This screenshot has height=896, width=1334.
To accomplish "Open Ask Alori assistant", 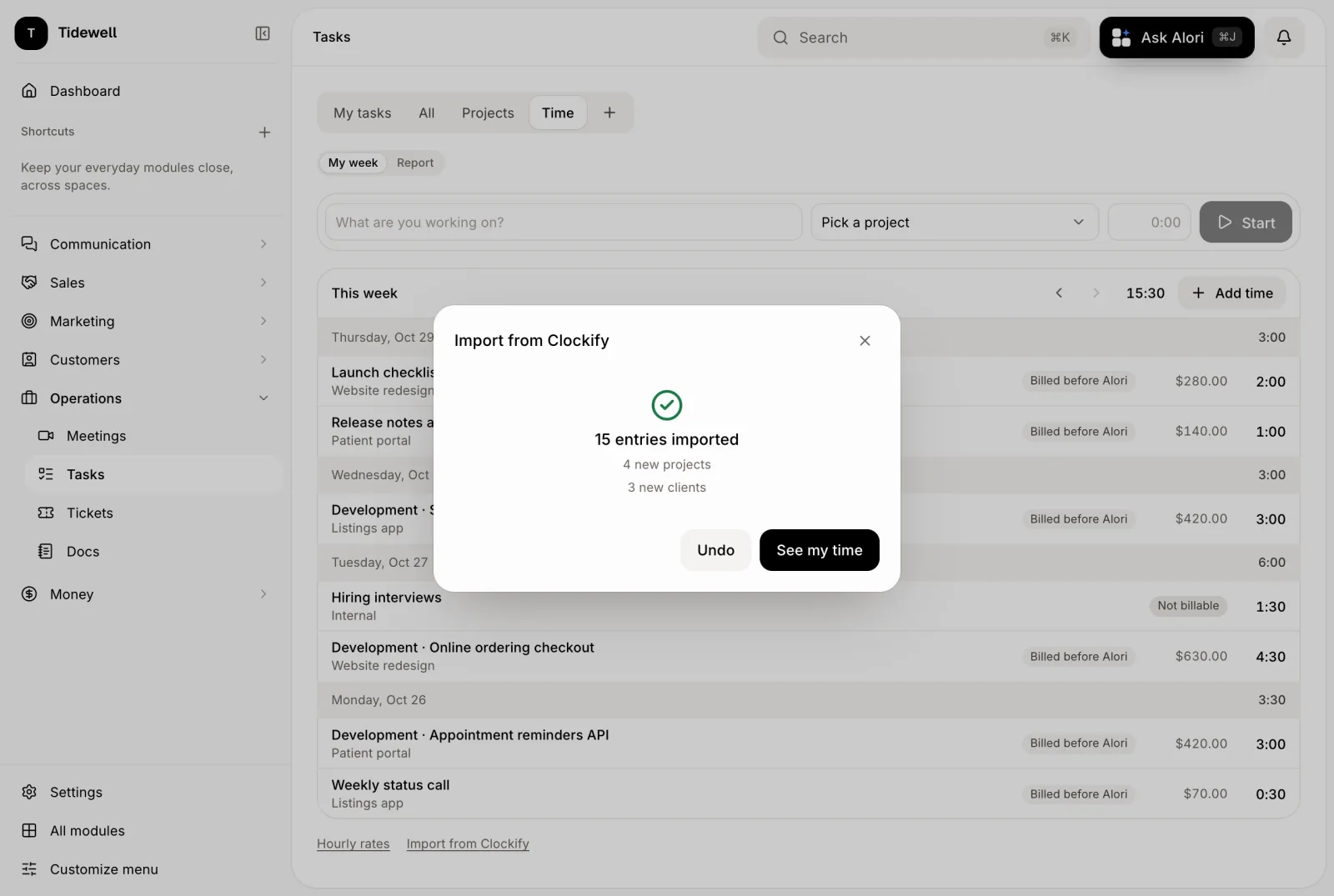I will tap(1176, 38).
